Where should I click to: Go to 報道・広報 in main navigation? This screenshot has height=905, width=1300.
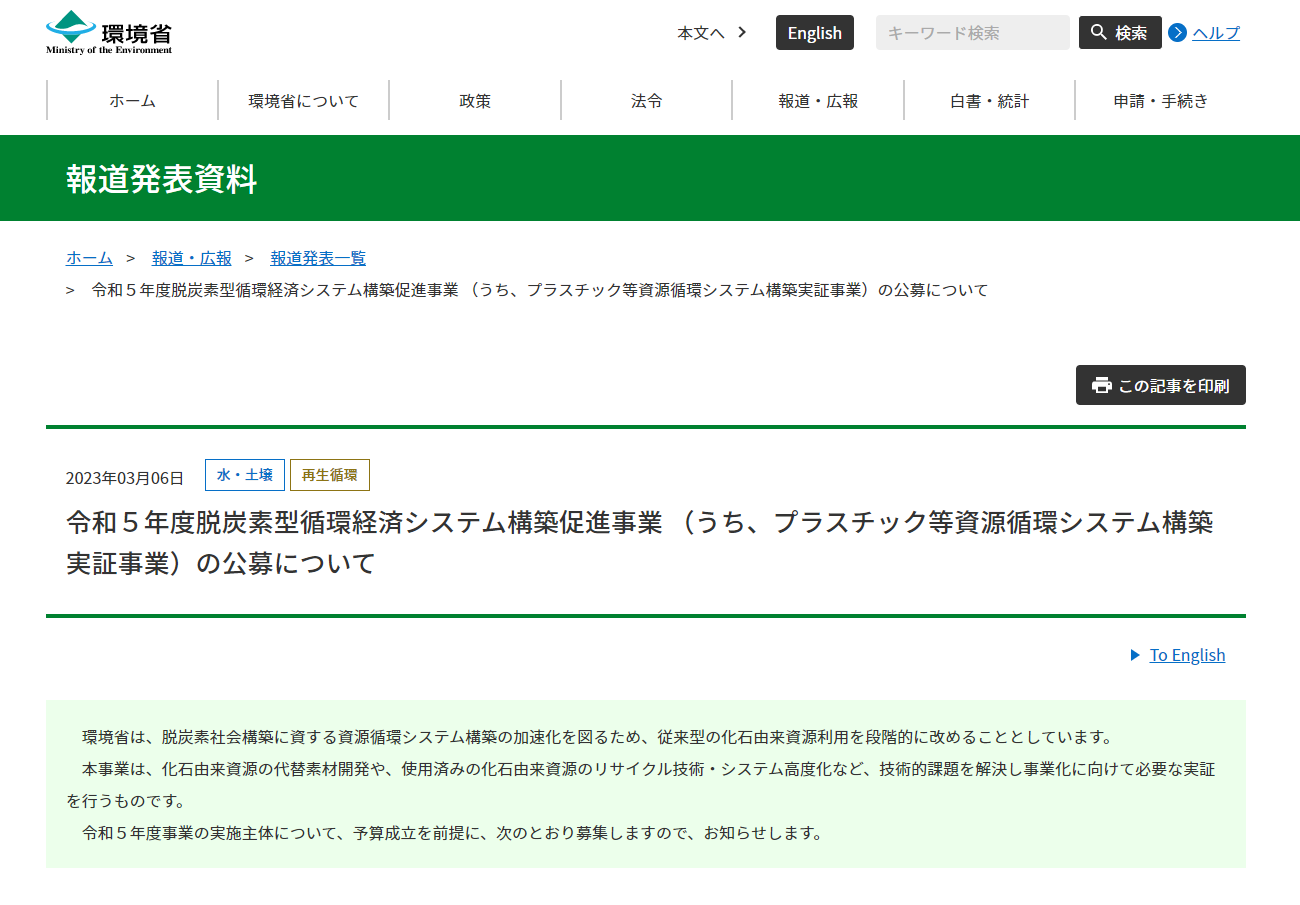[818, 100]
